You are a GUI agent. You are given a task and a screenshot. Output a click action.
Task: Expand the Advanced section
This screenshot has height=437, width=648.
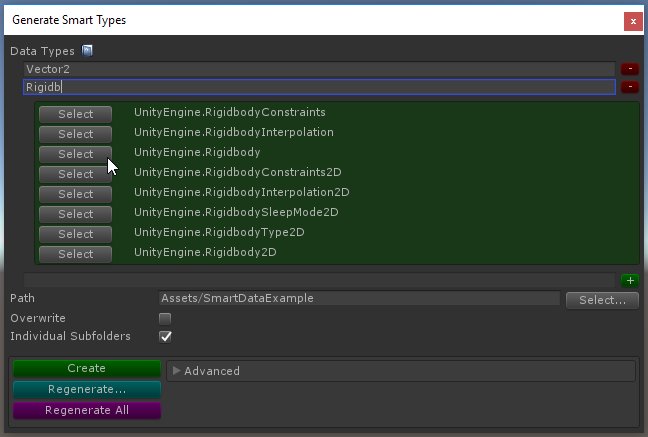pyautogui.click(x=176, y=370)
